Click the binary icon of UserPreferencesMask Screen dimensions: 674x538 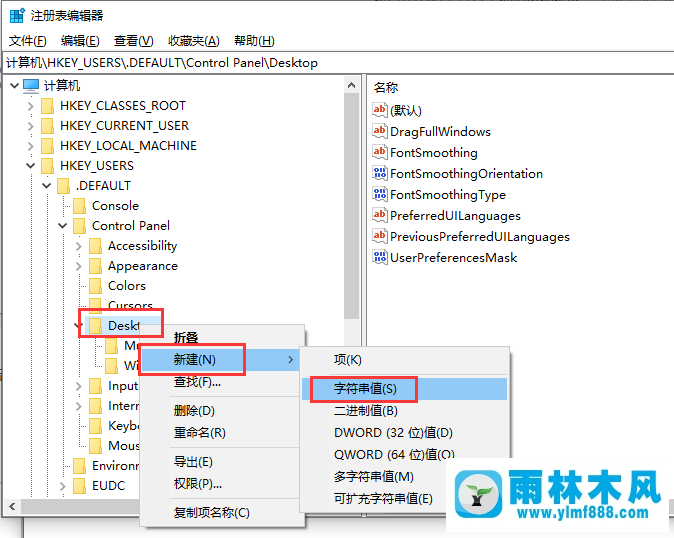[380, 257]
